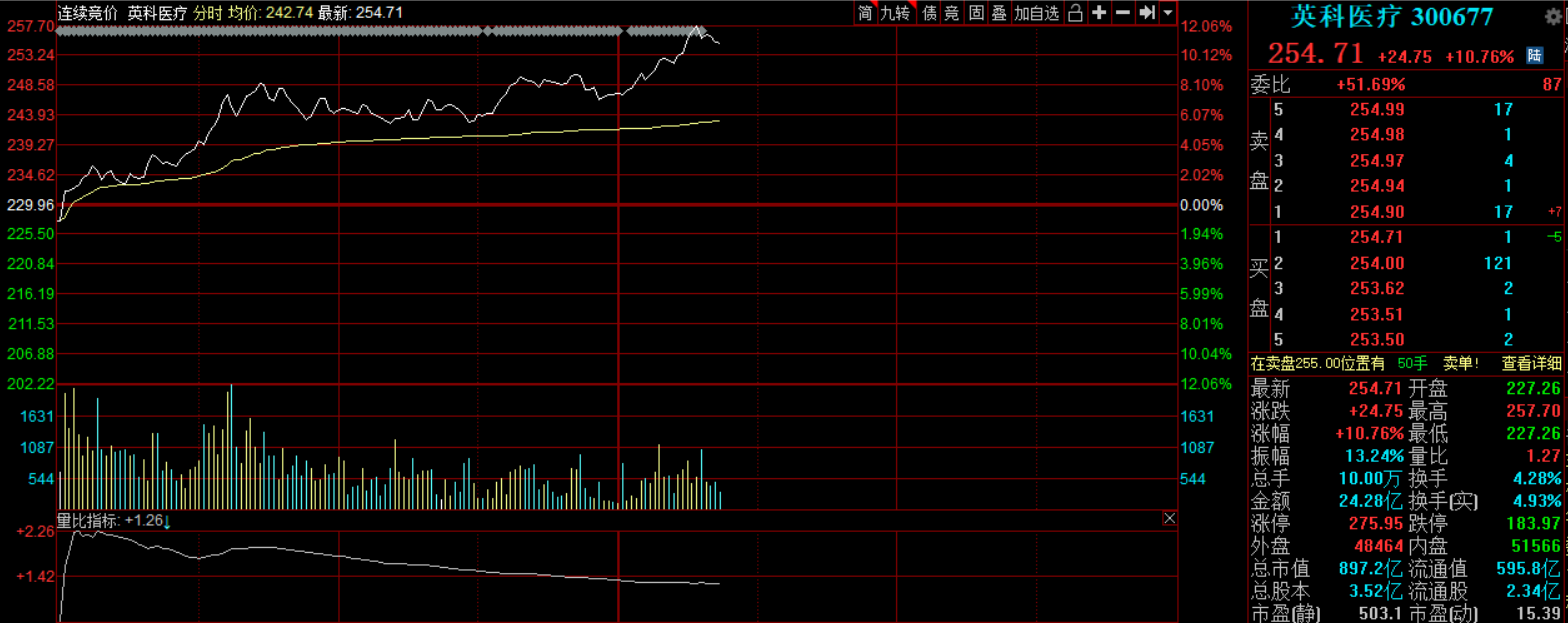The width and height of the screenshot is (1568, 623).
Task: Click the 最新: 254.71 header value
Action: tap(360, 13)
